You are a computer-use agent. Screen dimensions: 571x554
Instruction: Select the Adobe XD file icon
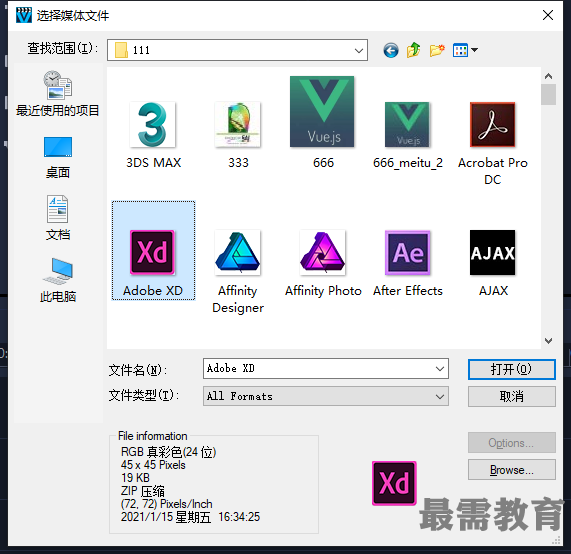[x=153, y=252]
